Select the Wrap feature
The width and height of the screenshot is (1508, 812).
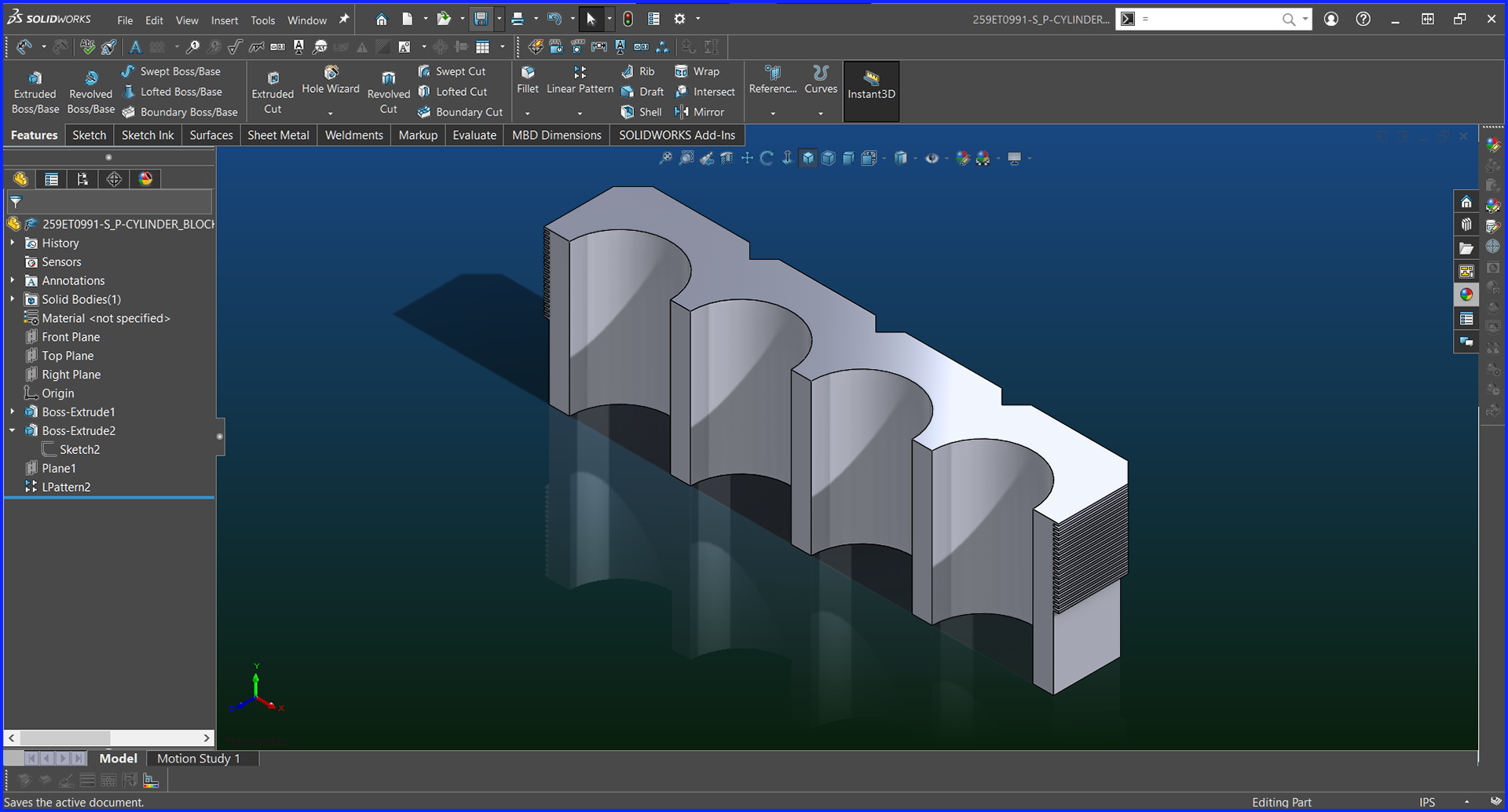click(697, 71)
